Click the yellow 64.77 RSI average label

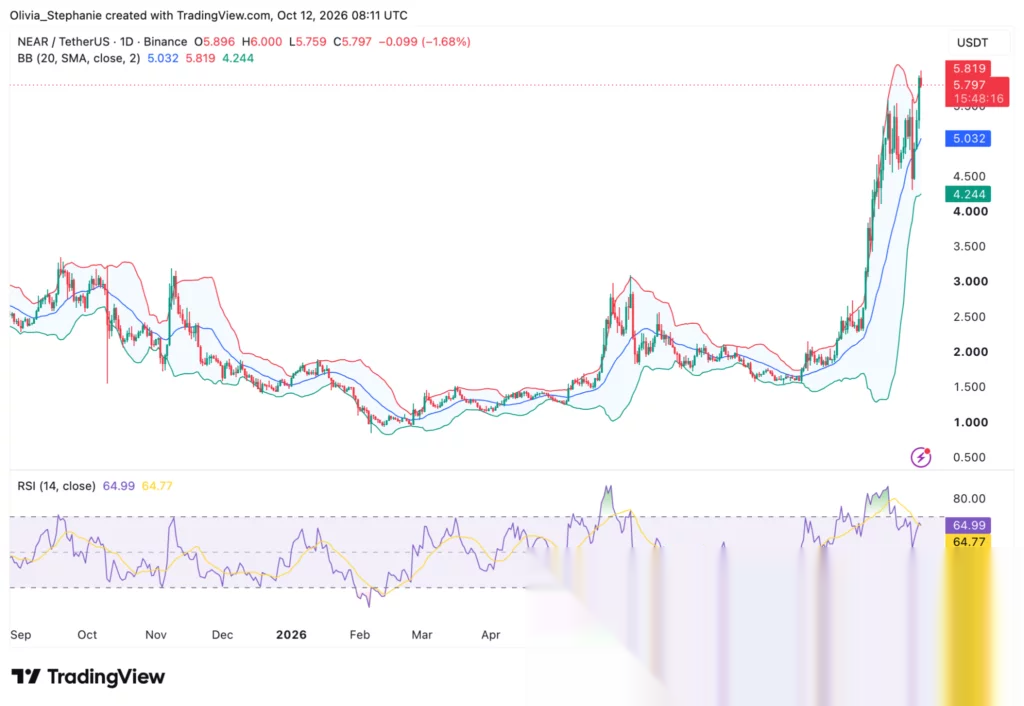968,541
